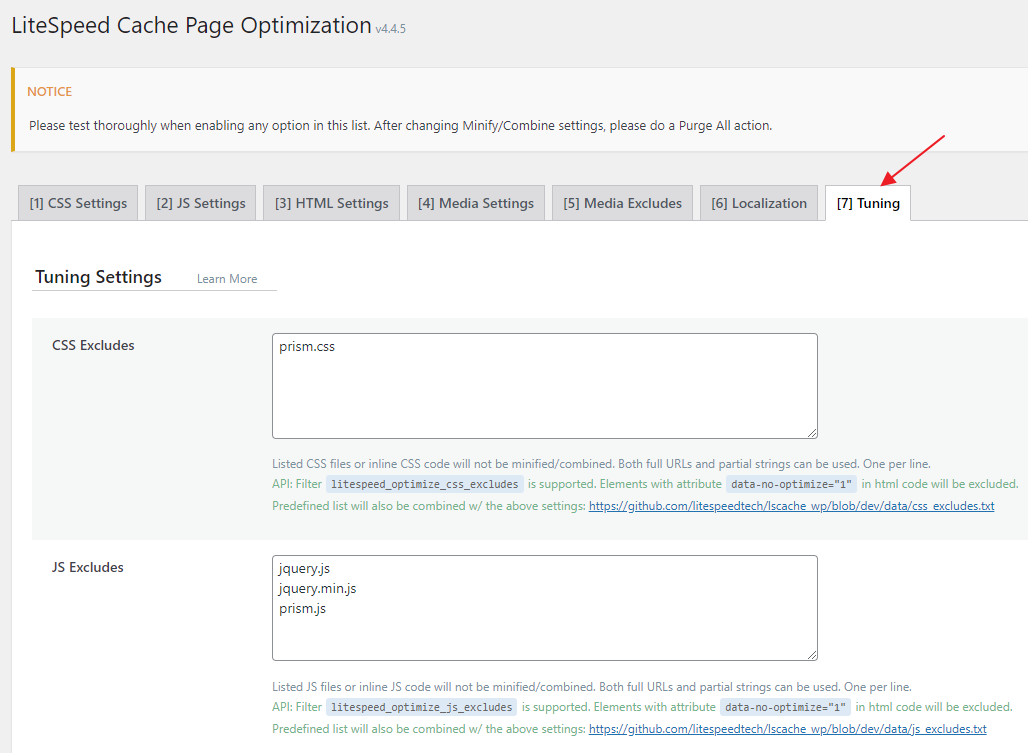Open the js_excludes.txt GitHub link

[787, 729]
